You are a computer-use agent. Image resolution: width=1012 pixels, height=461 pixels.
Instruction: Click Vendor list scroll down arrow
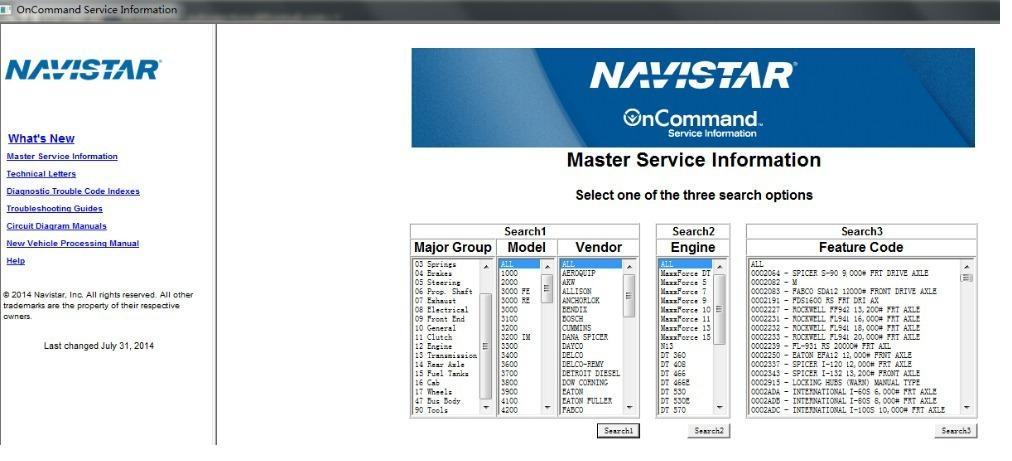[x=629, y=409]
